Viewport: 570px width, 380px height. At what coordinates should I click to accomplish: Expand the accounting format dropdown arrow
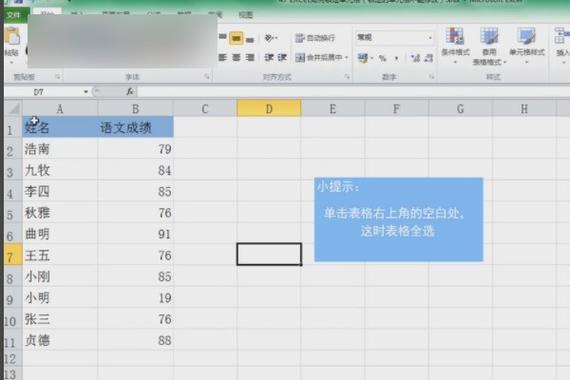[372, 58]
